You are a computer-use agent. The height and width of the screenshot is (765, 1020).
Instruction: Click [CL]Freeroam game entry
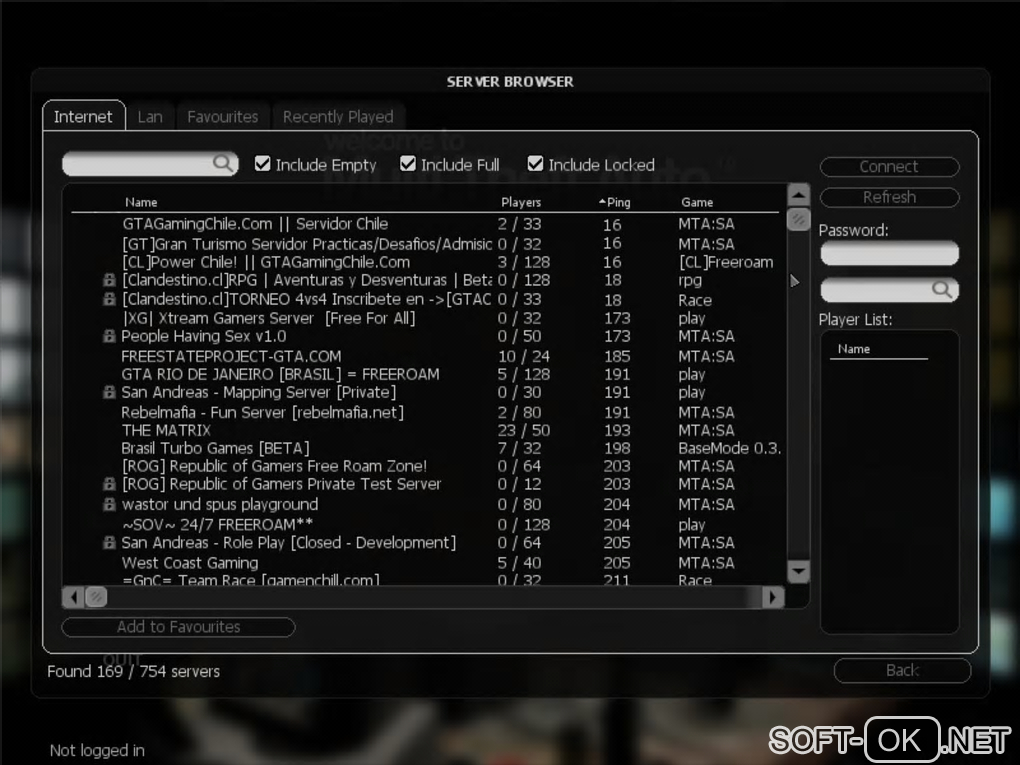726,262
